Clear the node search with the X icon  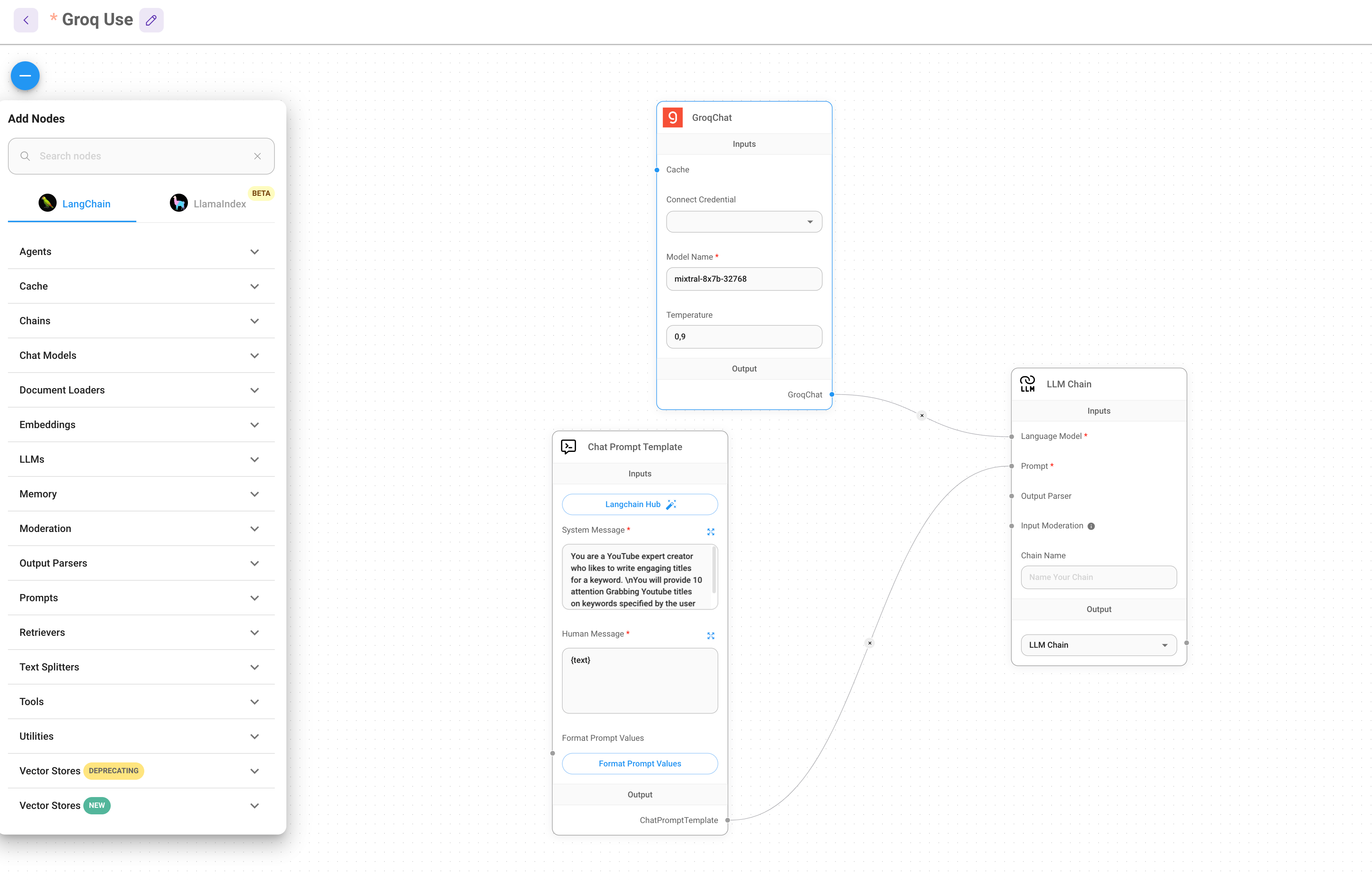coord(257,155)
